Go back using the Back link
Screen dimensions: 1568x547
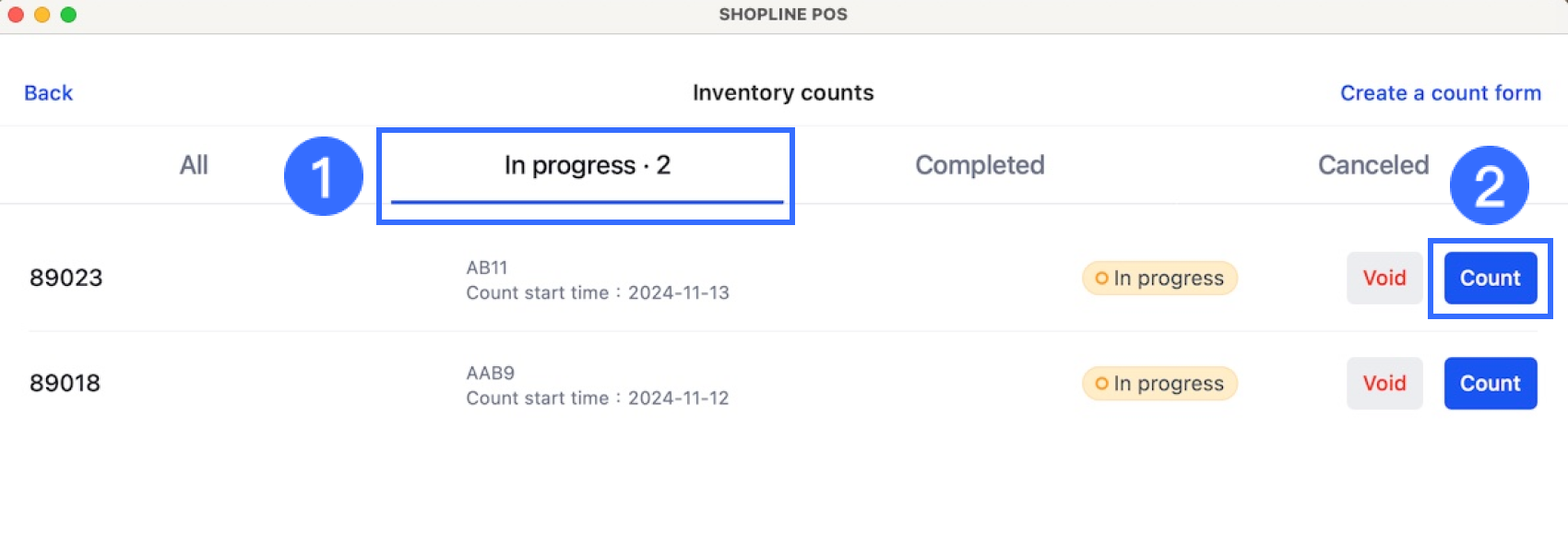point(48,93)
